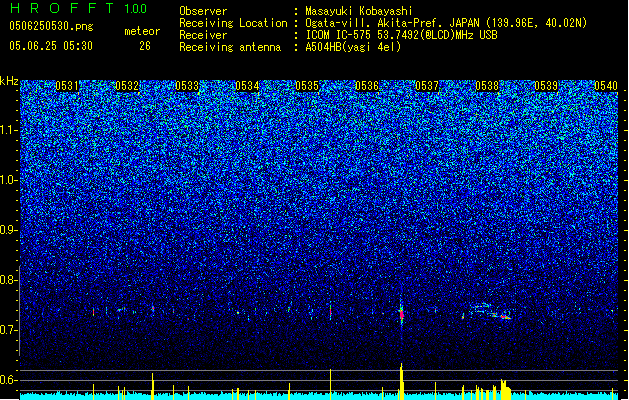Select the file name 0506250530.png
The image size is (629, 400).
click(51, 26)
